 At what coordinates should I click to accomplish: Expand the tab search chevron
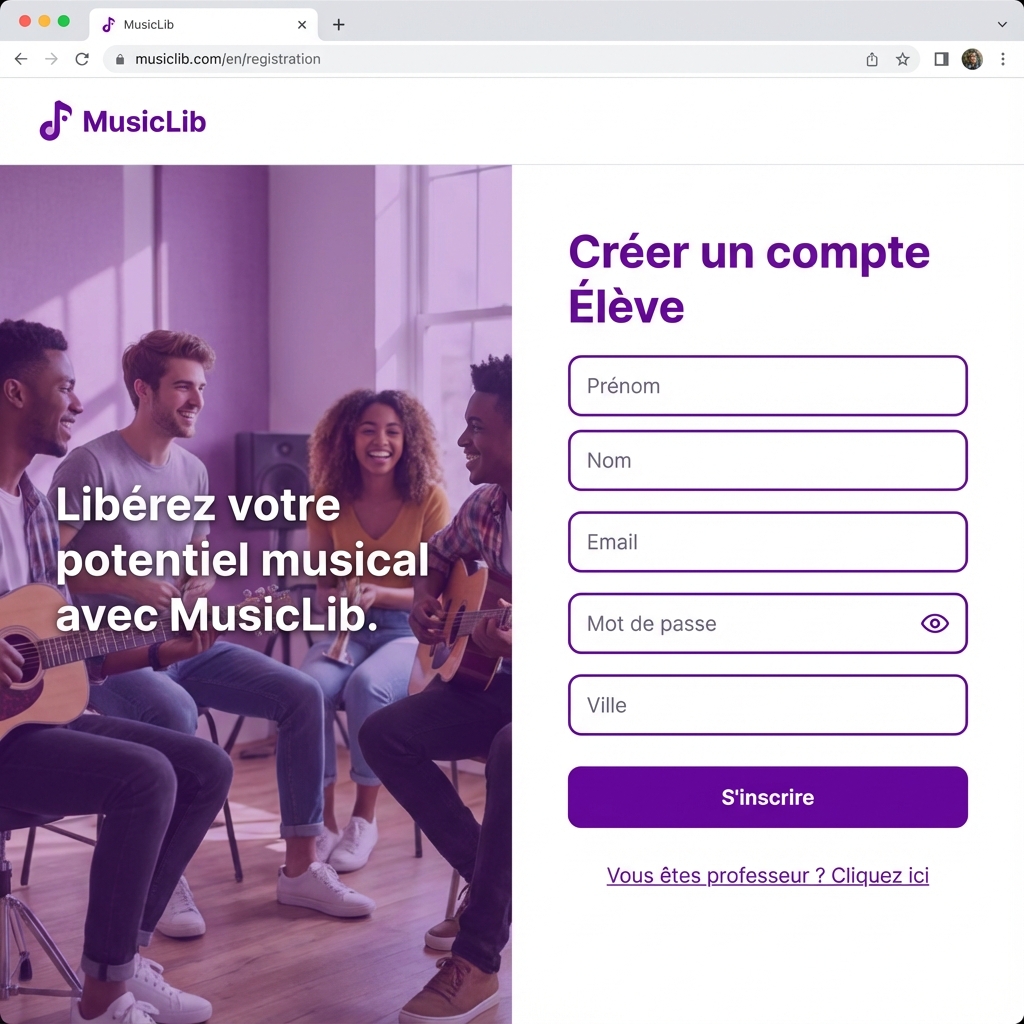tap(1002, 25)
